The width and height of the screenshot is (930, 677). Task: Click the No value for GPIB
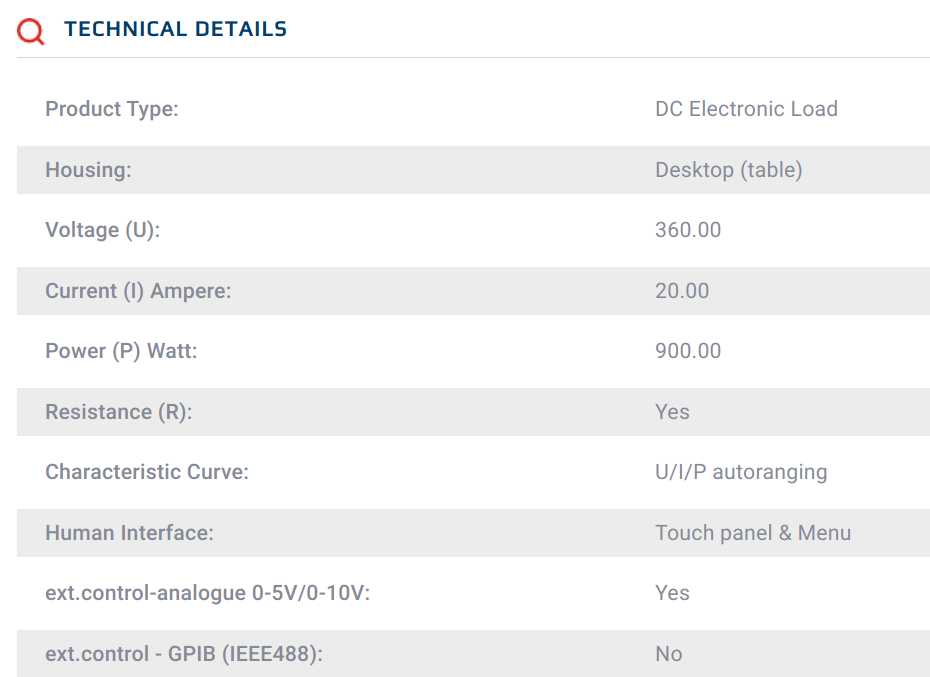pyautogui.click(x=668, y=654)
